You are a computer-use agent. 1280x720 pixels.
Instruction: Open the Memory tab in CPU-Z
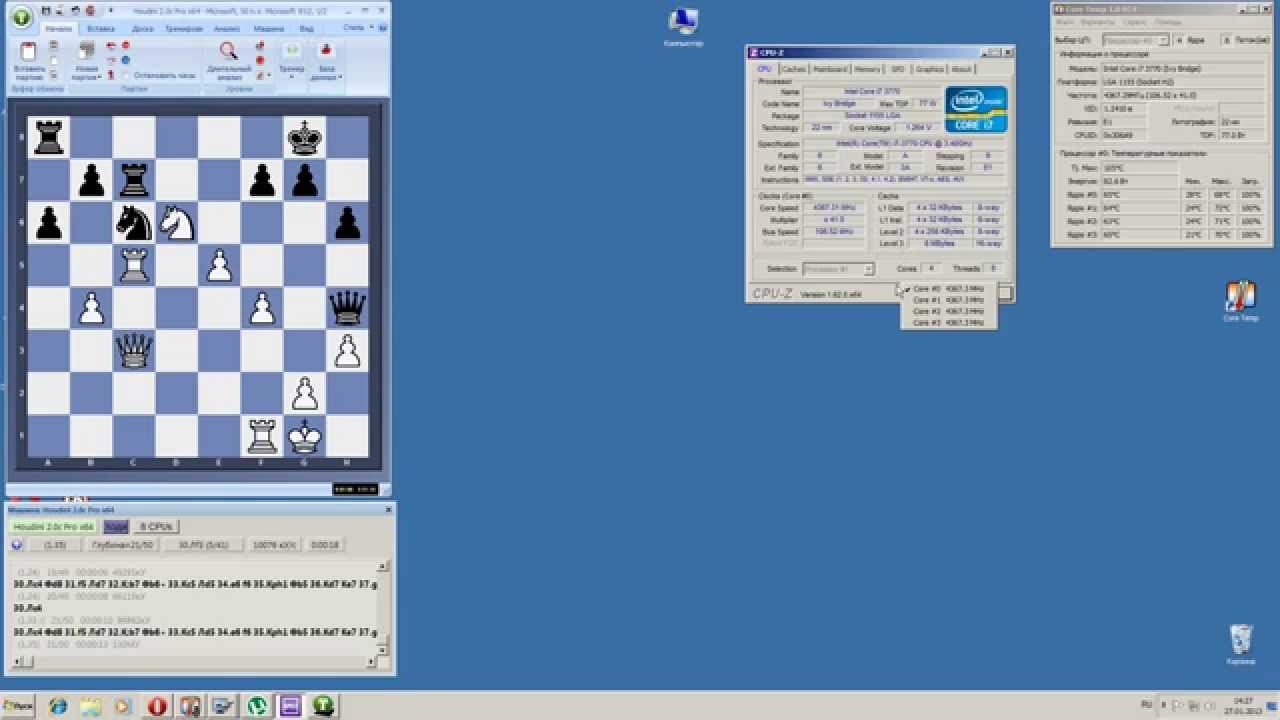[868, 69]
